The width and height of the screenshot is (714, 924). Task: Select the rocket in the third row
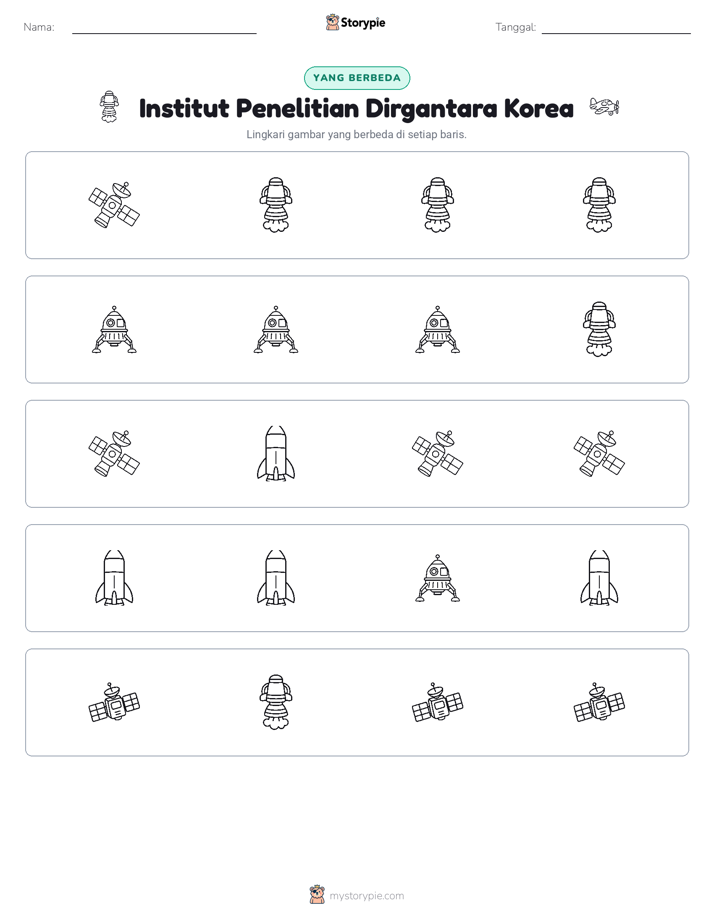click(x=276, y=453)
